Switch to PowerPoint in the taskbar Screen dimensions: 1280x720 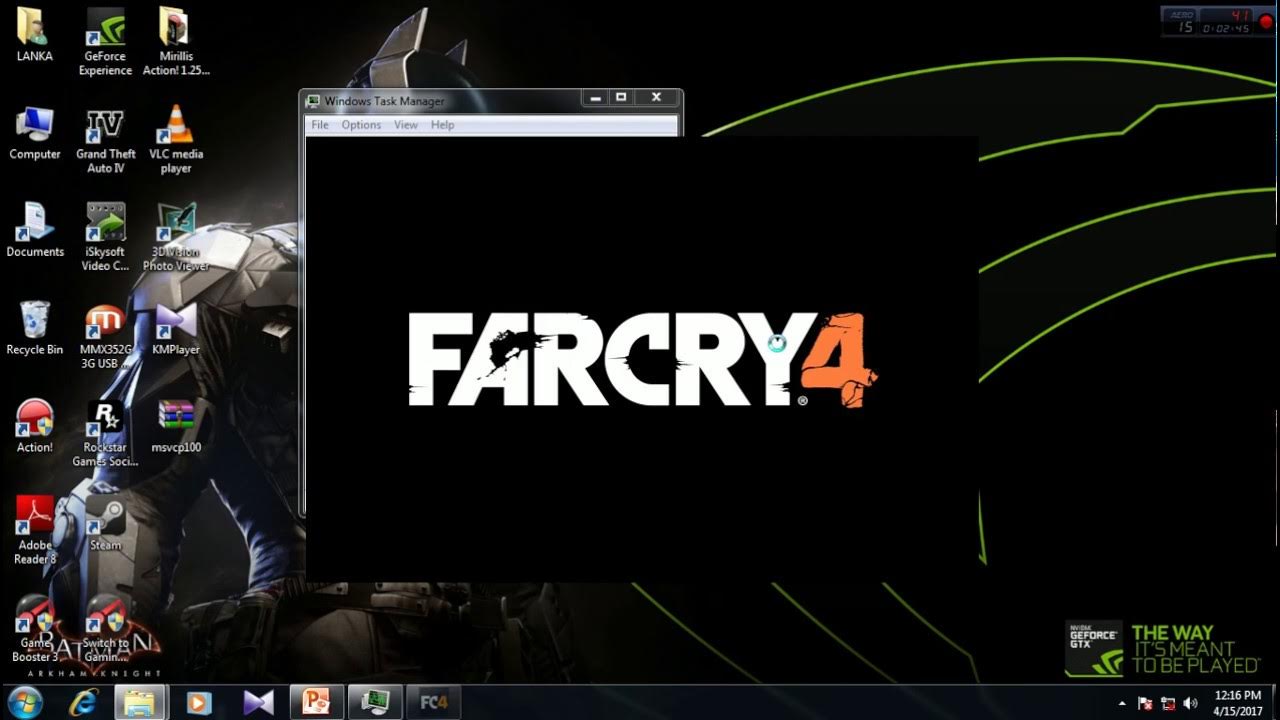(318, 702)
